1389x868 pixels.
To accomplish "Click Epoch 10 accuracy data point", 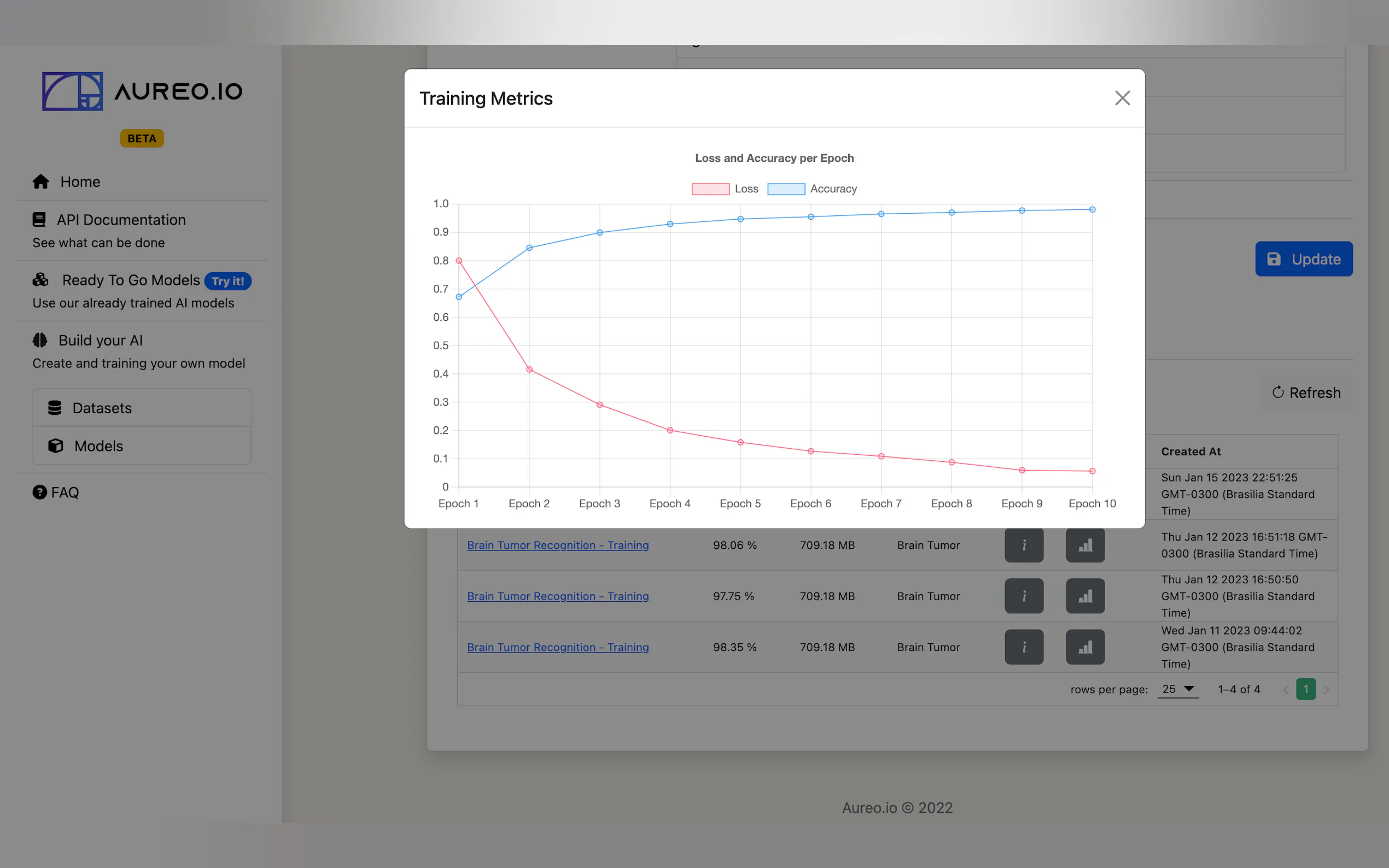I will pos(1092,209).
